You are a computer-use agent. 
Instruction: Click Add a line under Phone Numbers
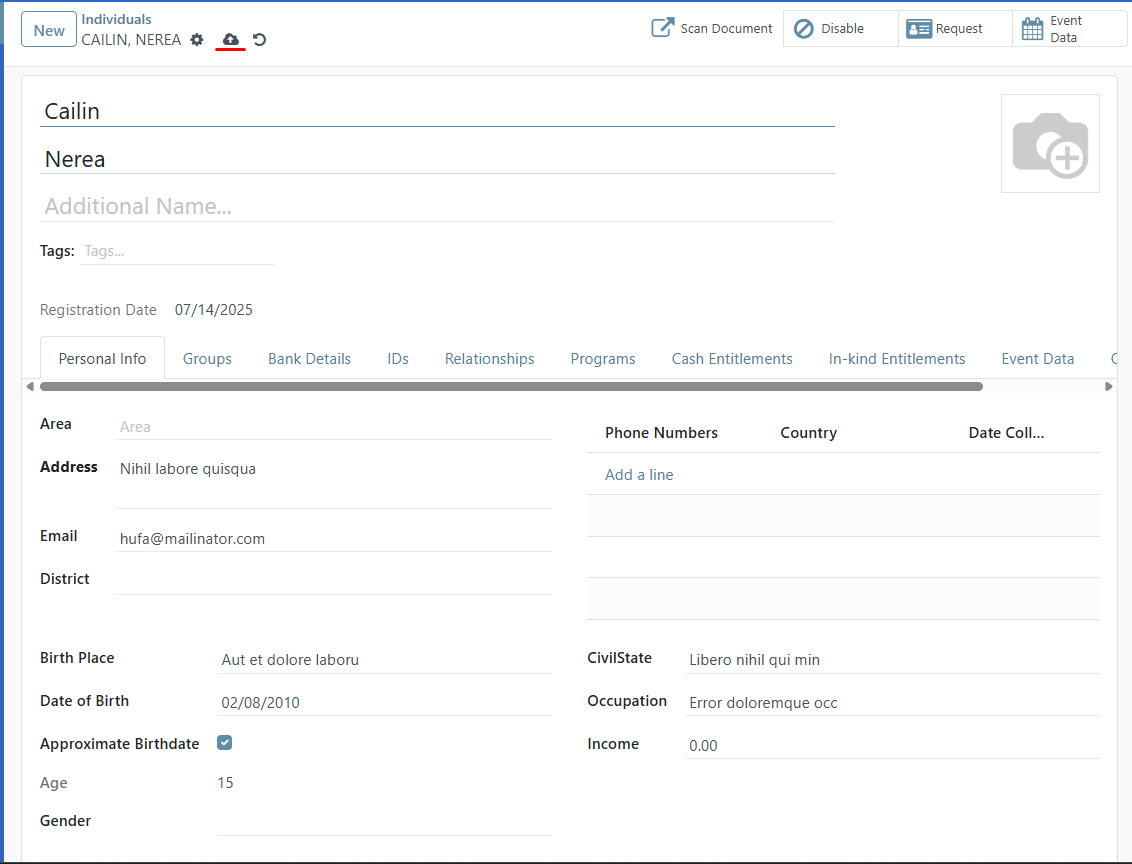tap(639, 474)
